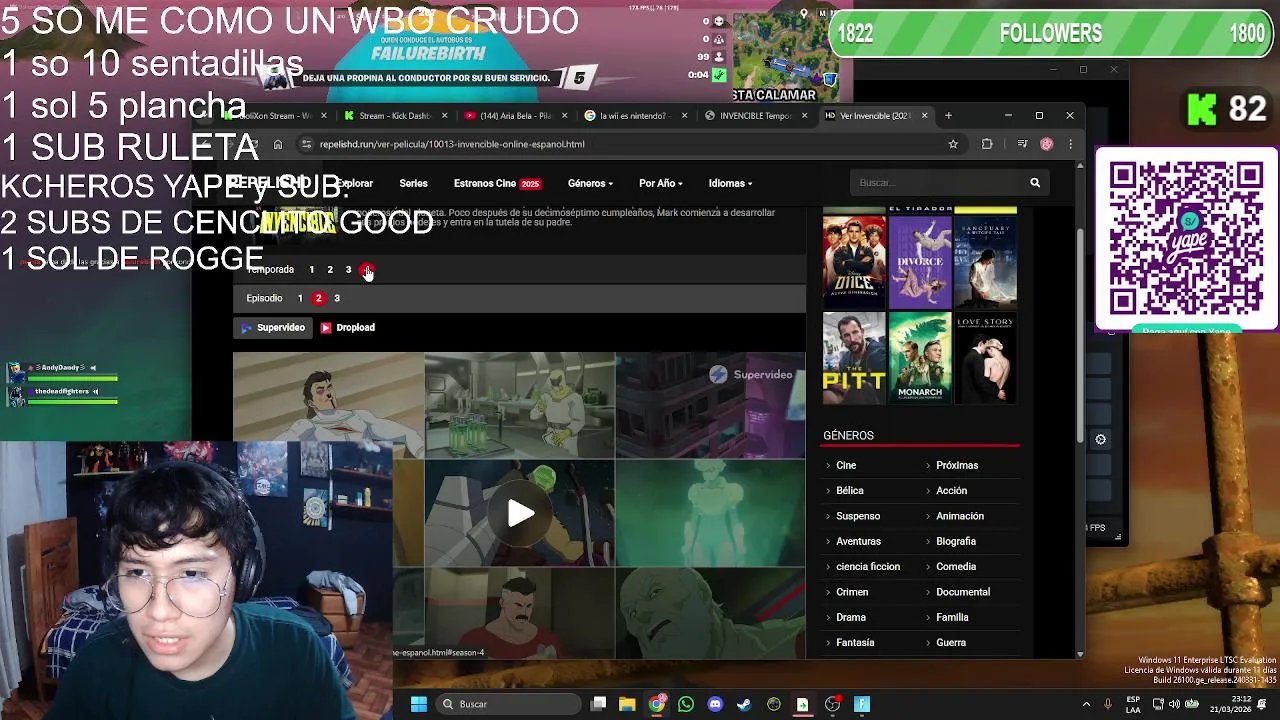Screen dimensions: 1280x720
Task: Expand the Géneros dropdown menu
Action: [590, 183]
